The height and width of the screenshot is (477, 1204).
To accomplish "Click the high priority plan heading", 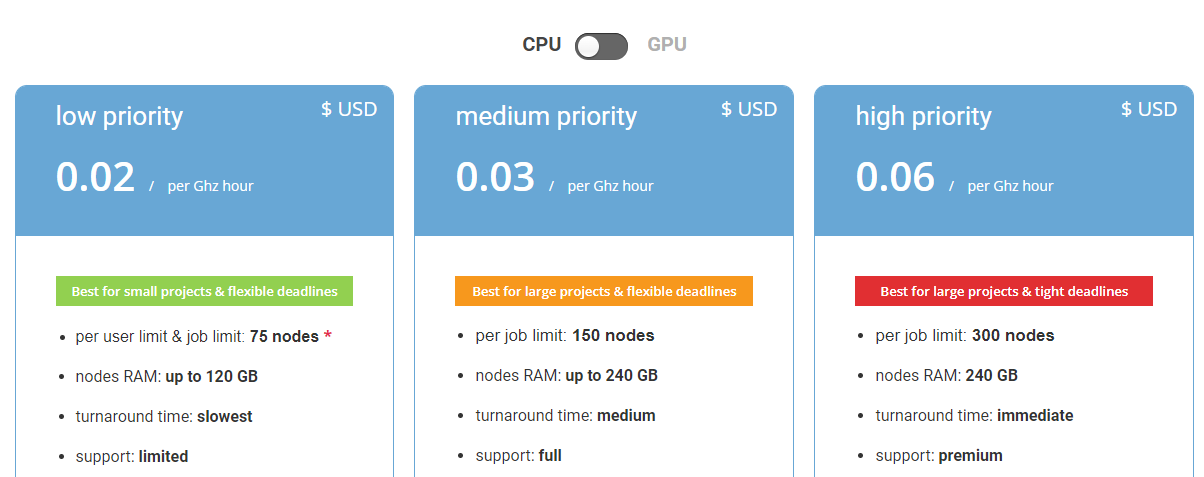I will click(x=923, y=117).
